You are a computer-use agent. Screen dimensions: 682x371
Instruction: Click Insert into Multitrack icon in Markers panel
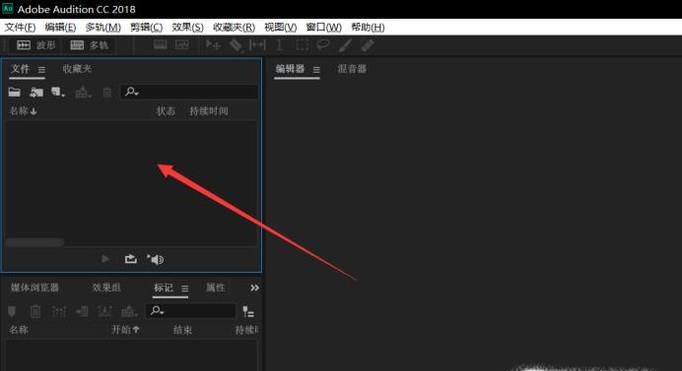128,311
